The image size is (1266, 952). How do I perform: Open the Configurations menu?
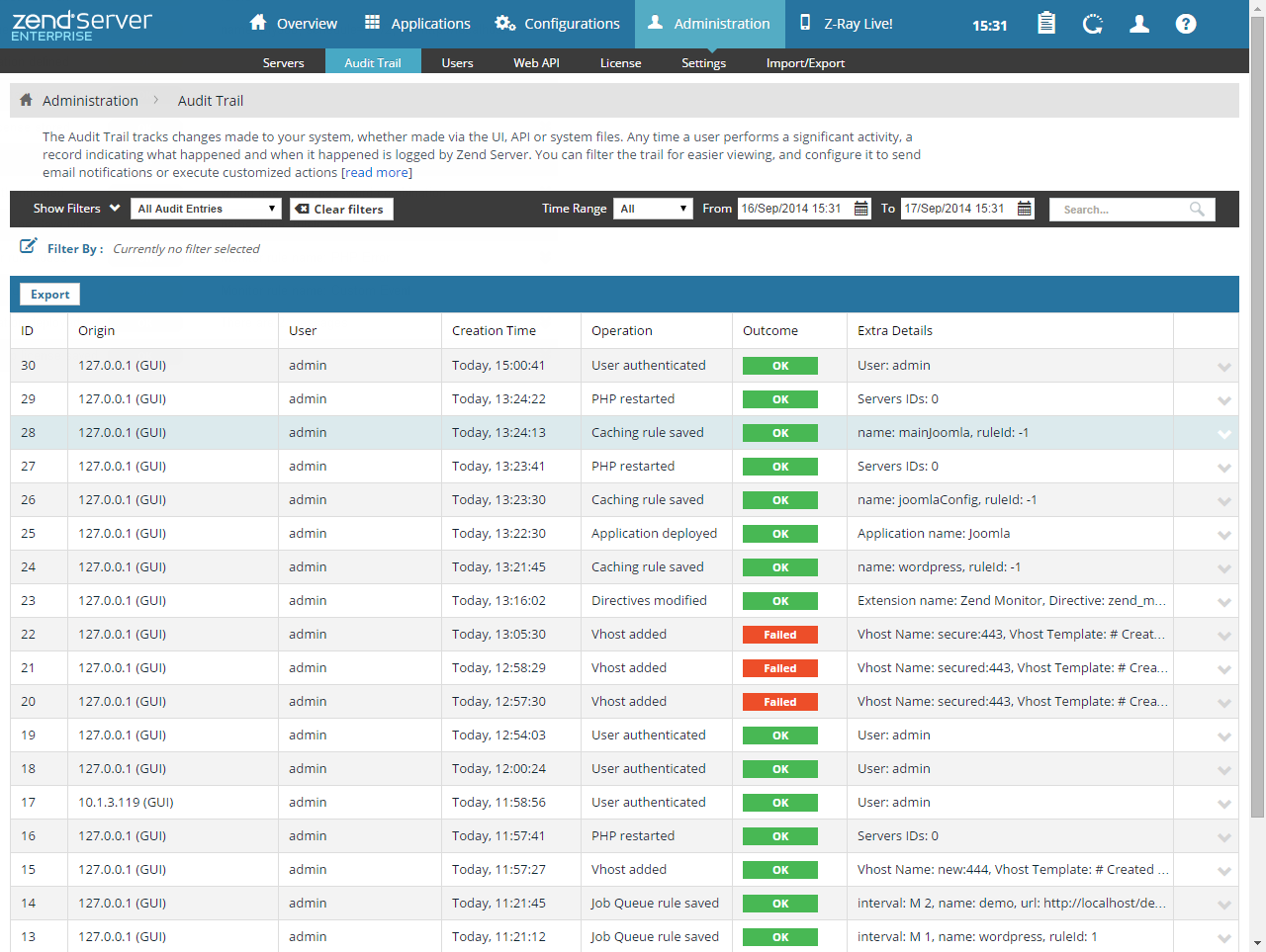click(558, 24)
